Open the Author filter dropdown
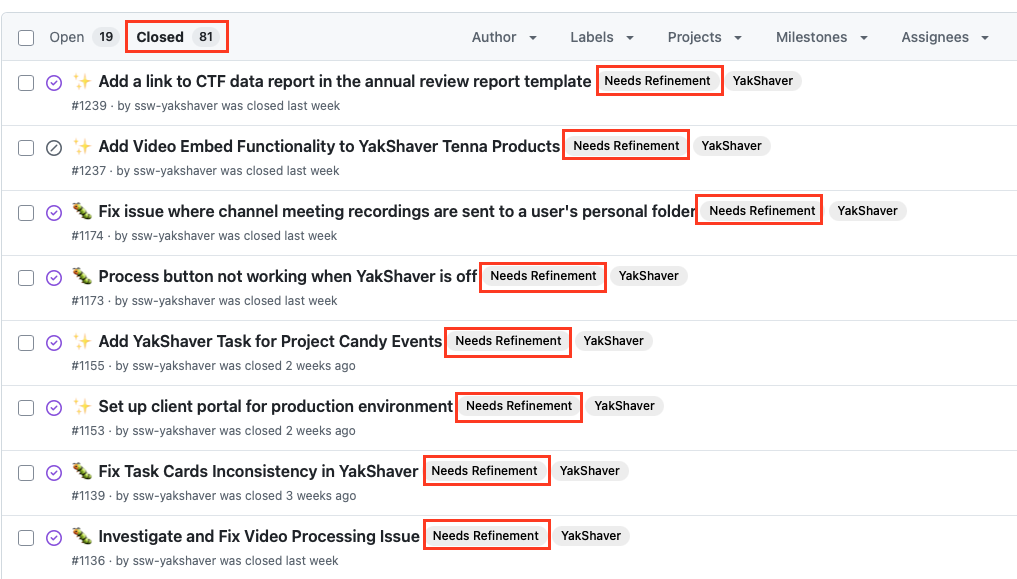 click(x=504, y=38)
